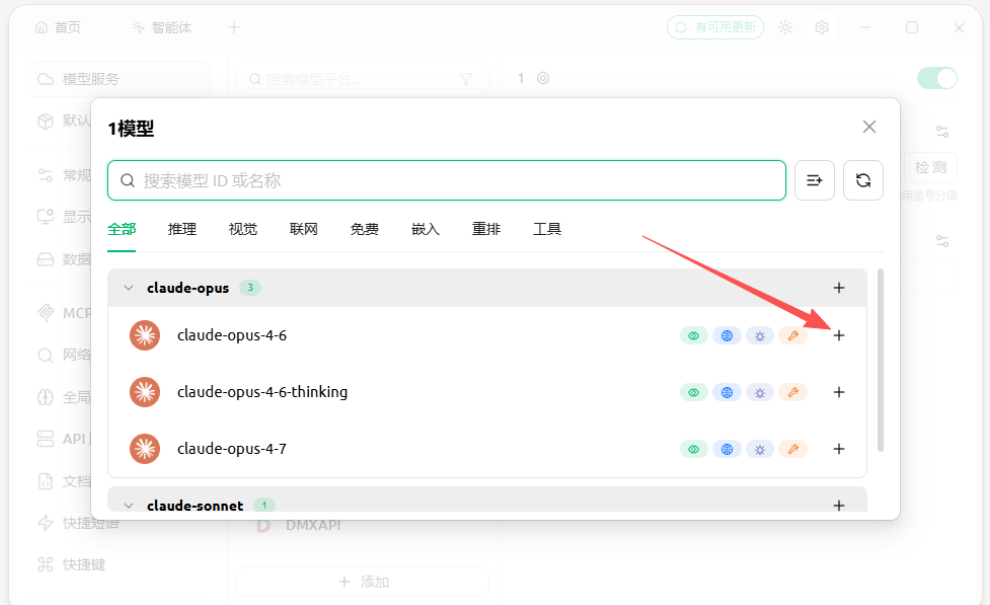The image size is (990, 605).
Task: Switch to the 重排 tab
Action: coord(486,229)
